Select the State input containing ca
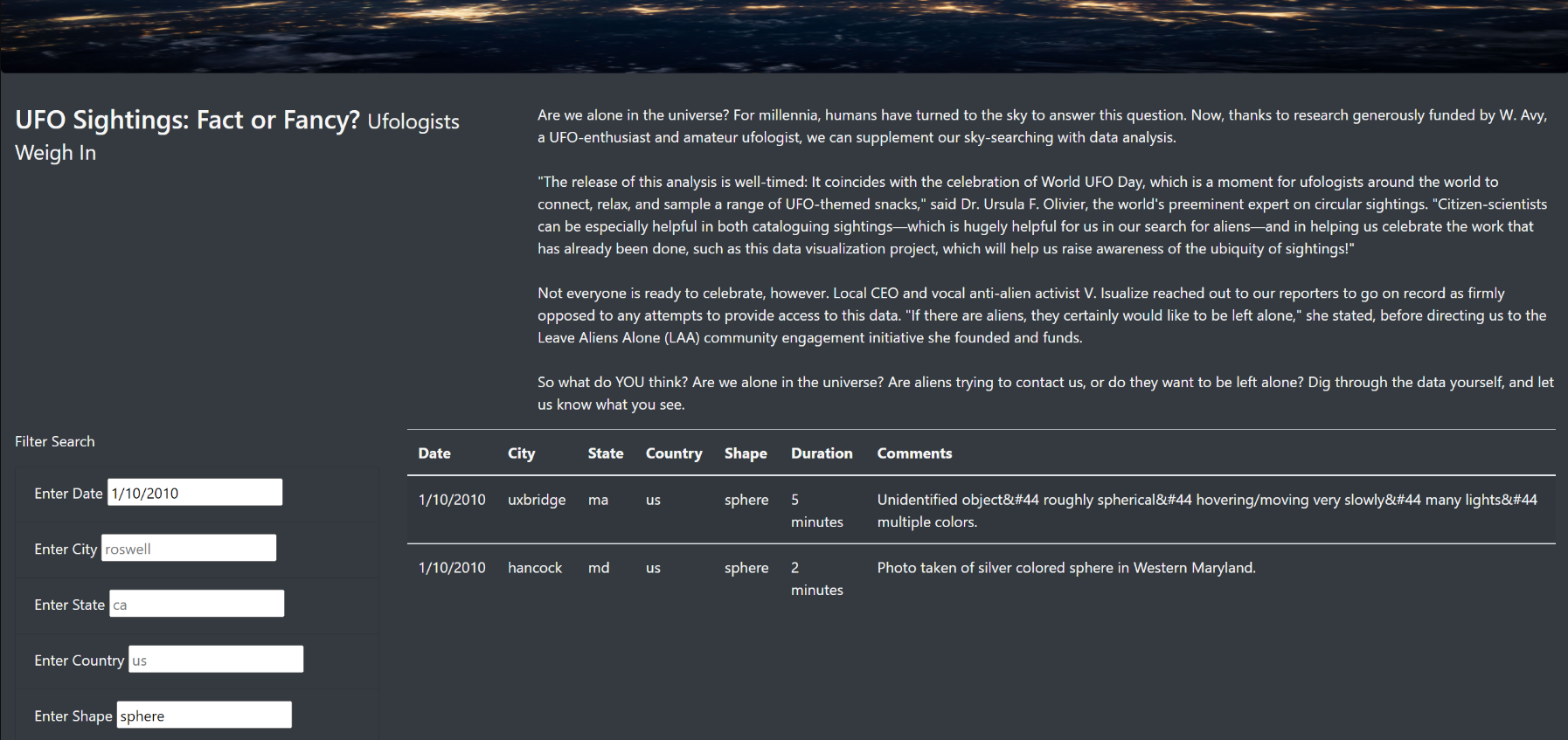 196,603
